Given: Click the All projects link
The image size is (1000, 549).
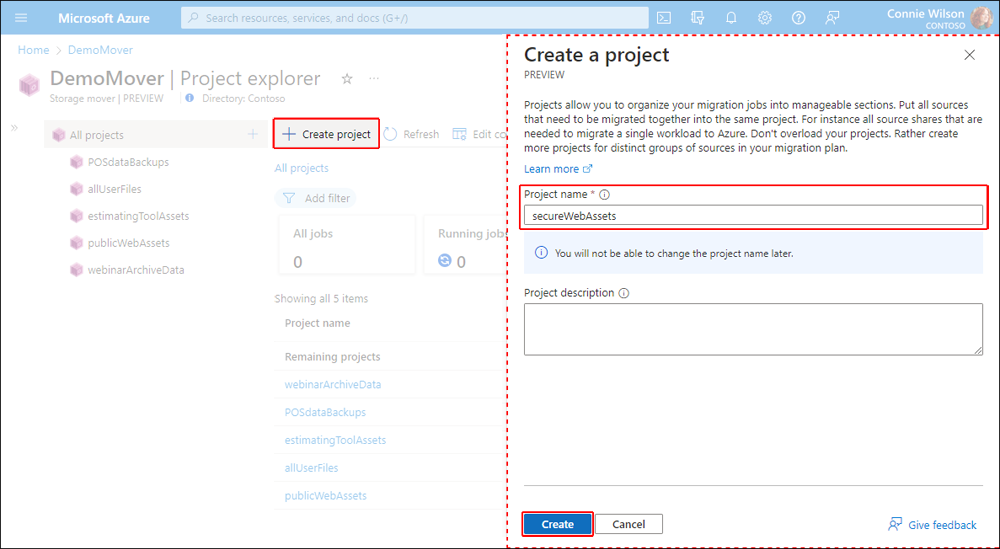Looking at the screenshot, I should pyautogui.click(x=302, y=168).
